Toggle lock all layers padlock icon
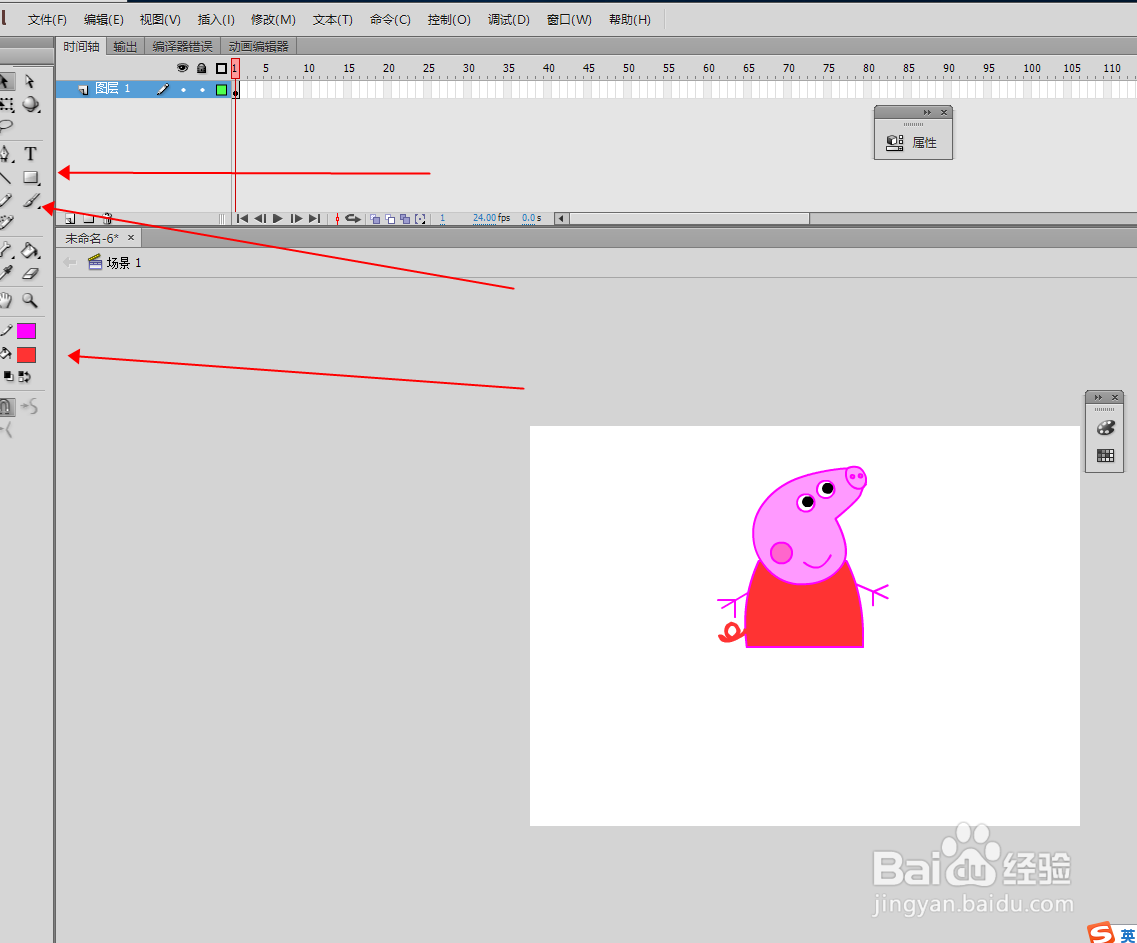This screenshot has width=1137, height=943. point(202,68)
